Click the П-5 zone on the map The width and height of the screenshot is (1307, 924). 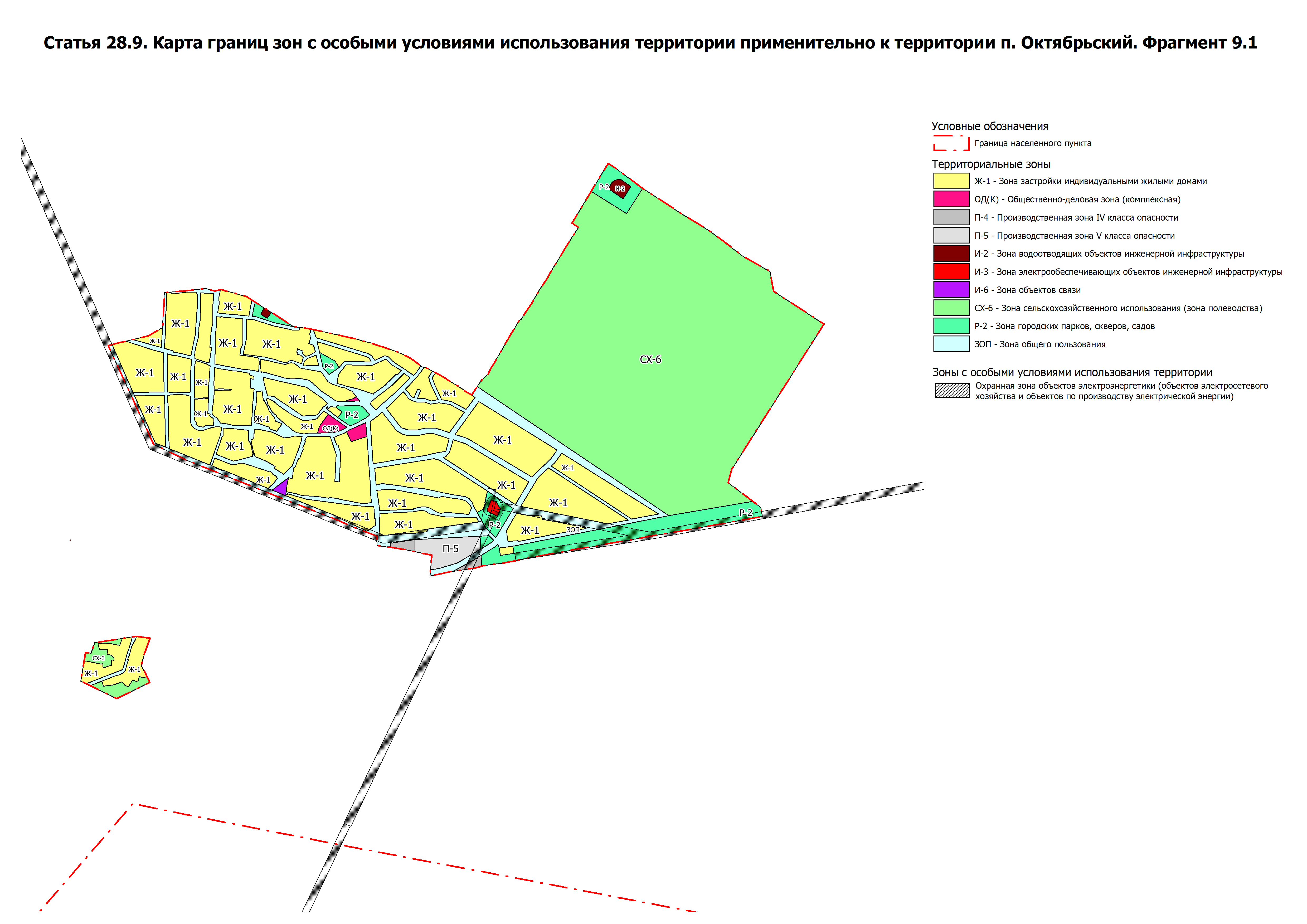[x=450, y=549]
